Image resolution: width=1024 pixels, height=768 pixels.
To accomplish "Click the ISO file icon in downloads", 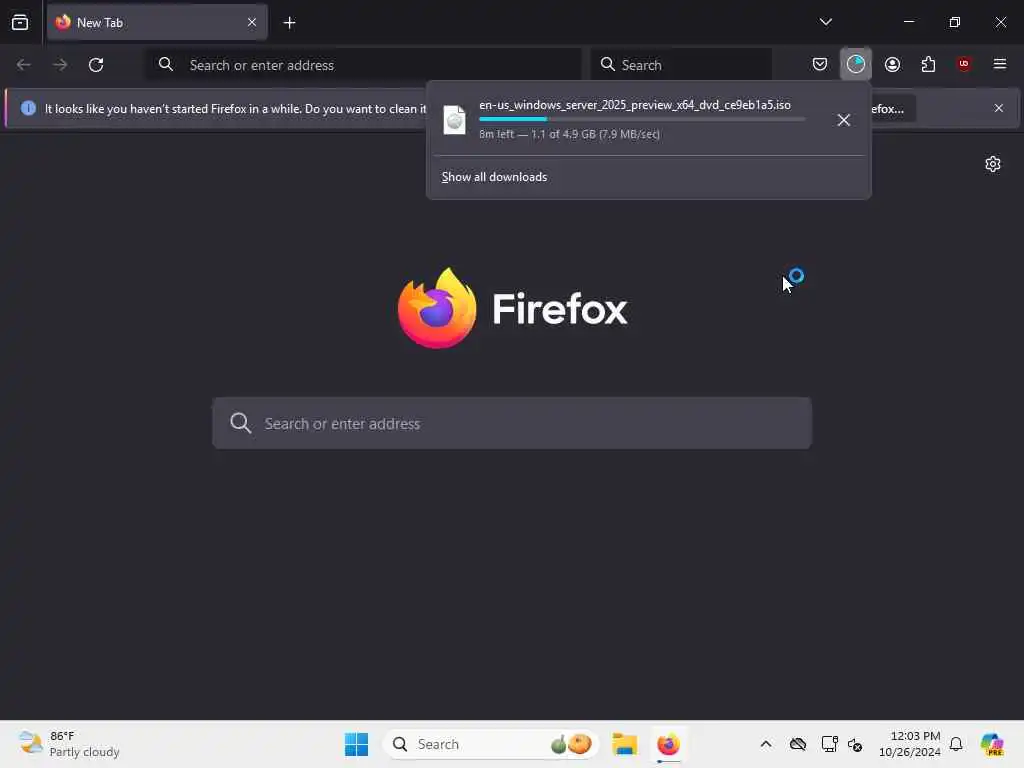I will point(454,120).
